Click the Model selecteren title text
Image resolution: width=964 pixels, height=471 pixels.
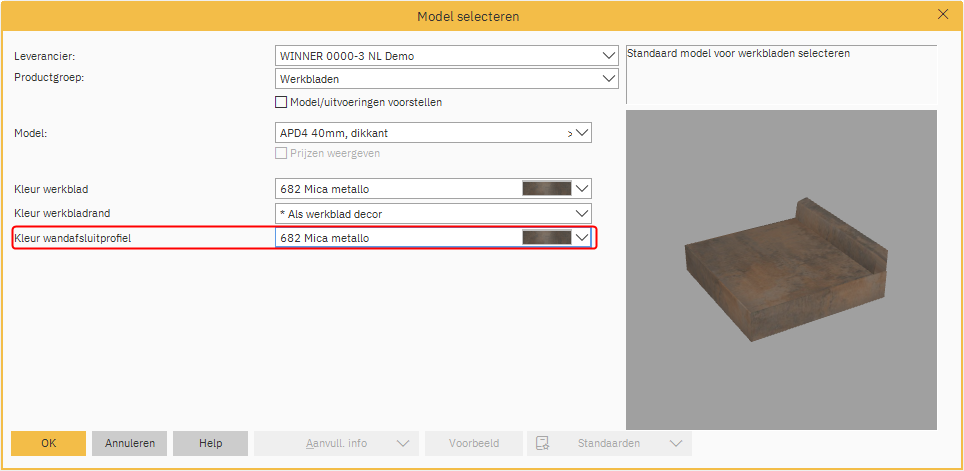468,16
